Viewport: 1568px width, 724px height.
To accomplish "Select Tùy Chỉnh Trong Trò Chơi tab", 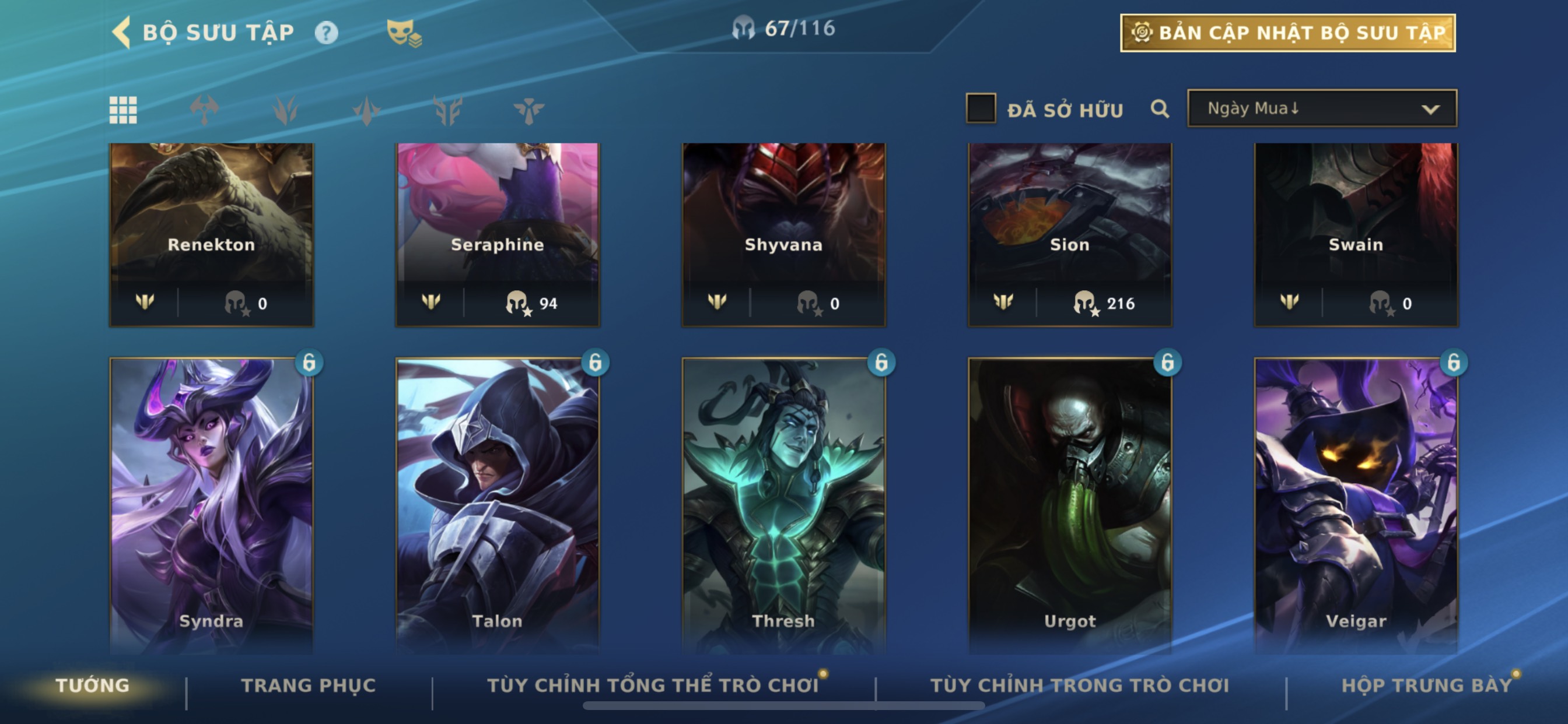I will point(1080,686).
